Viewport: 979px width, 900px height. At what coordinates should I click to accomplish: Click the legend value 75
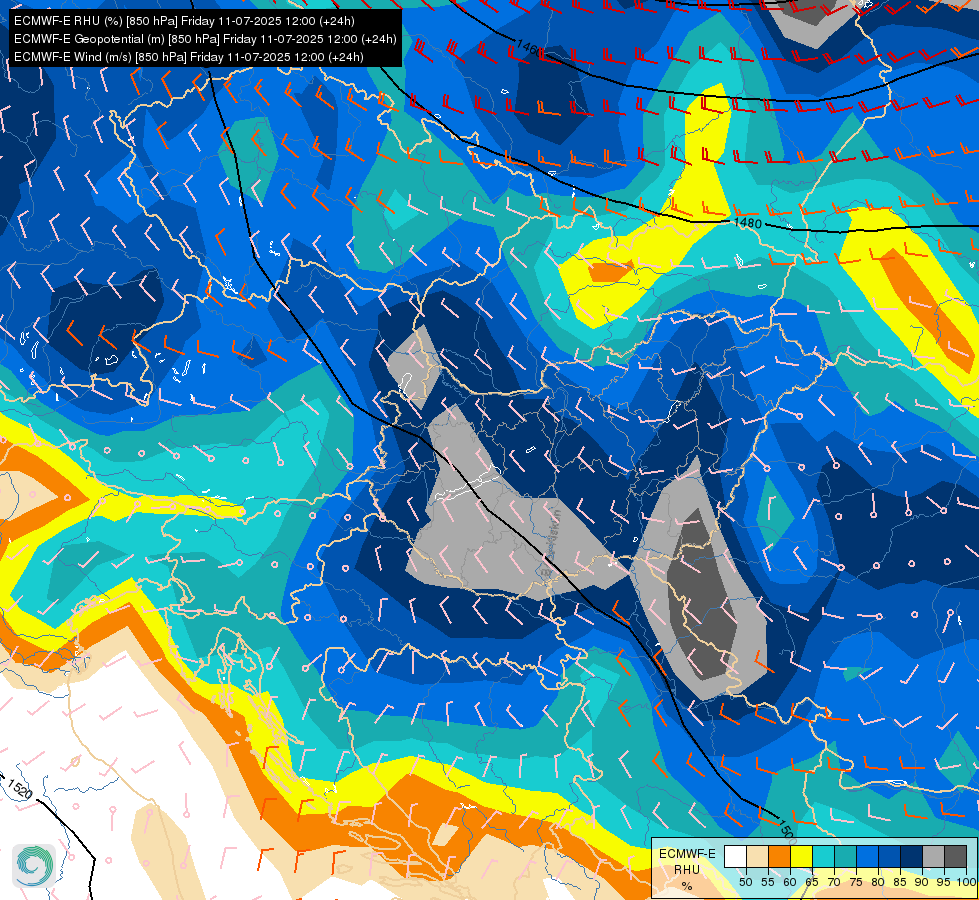point(856,882)
